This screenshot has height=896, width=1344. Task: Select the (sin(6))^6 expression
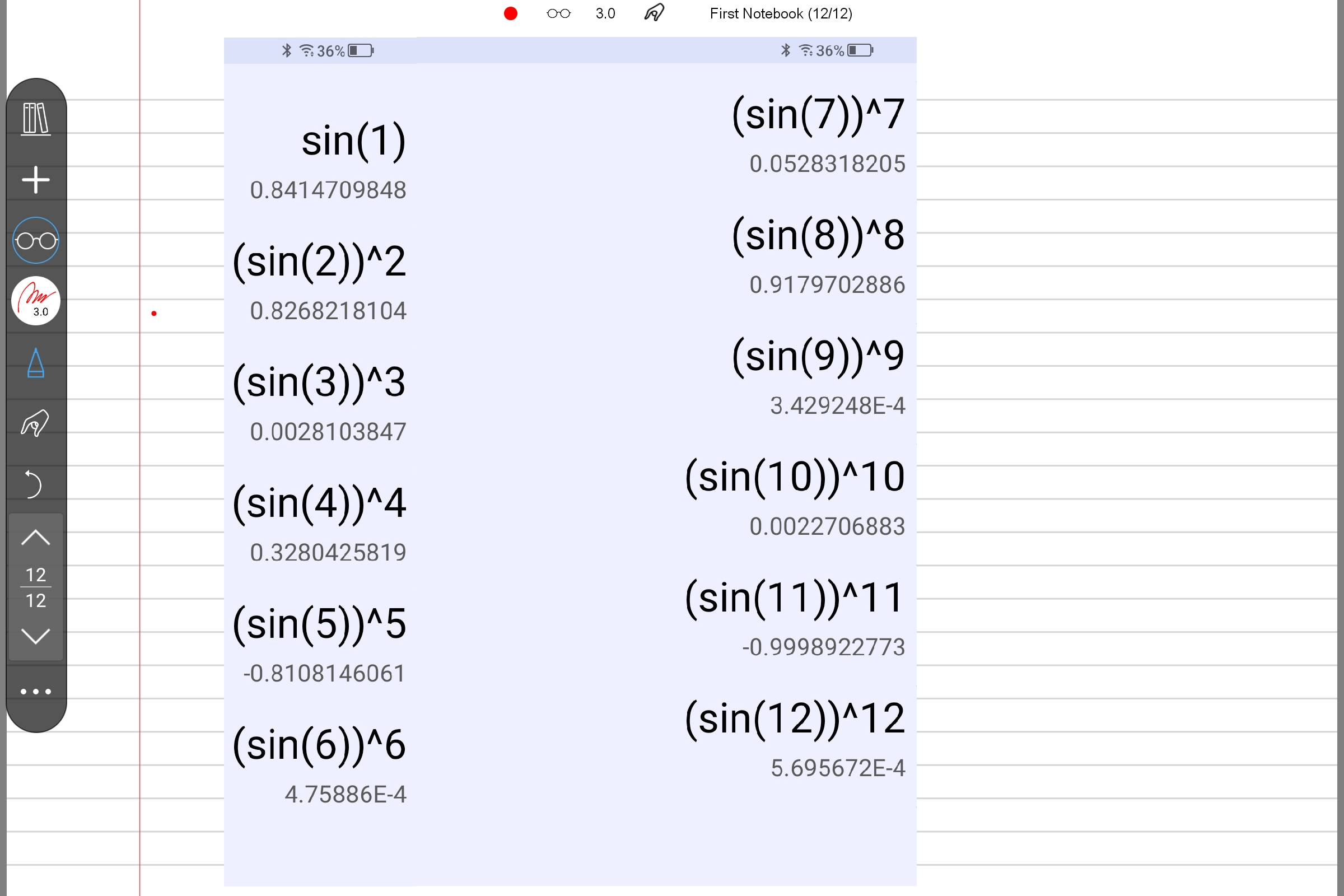[x=319, y=746]
